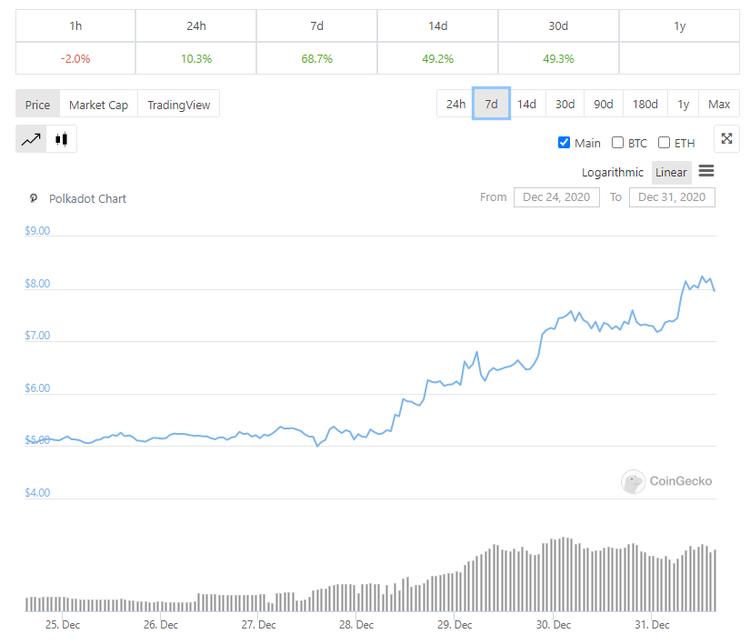Image resolution: width=750 pixels, height=644 pixels.
Task: Switch to the Market Cap tab
Action: (98, 105)
